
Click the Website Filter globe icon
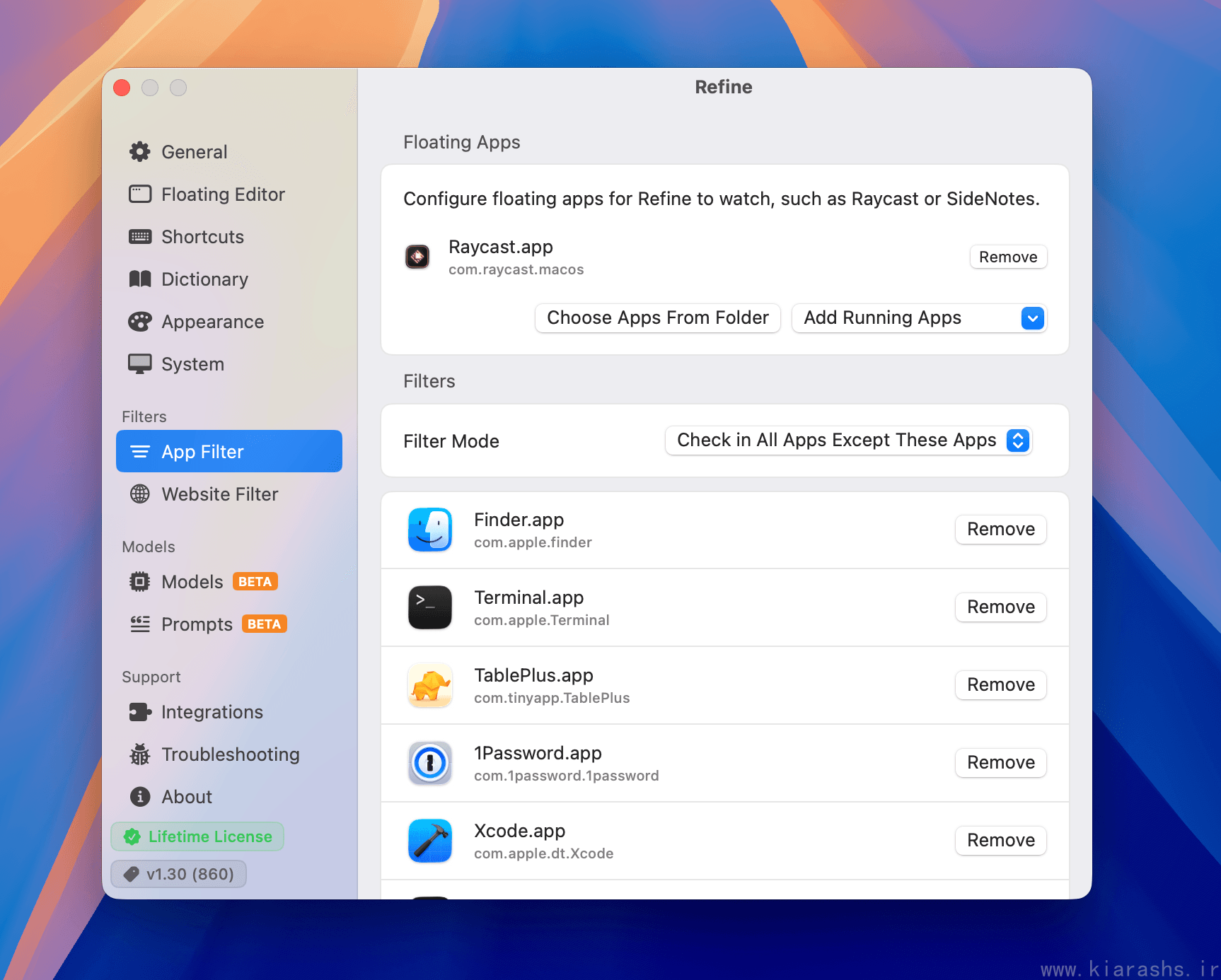(140, 494)
